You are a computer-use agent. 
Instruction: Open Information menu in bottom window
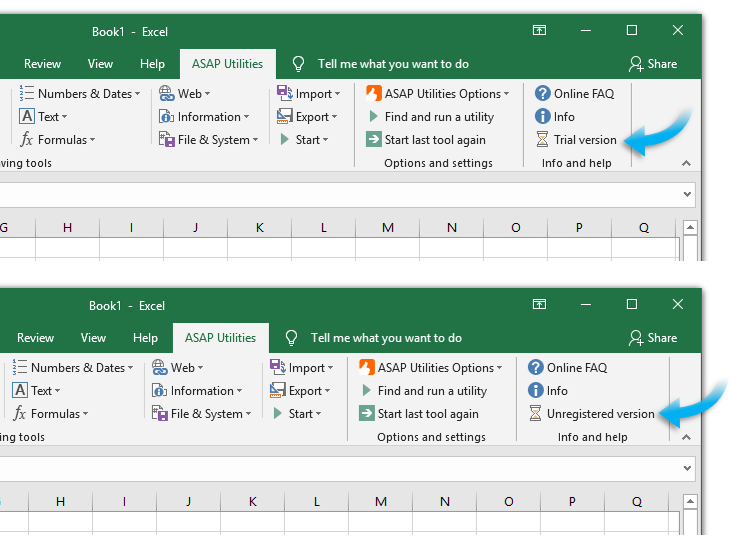197,390
